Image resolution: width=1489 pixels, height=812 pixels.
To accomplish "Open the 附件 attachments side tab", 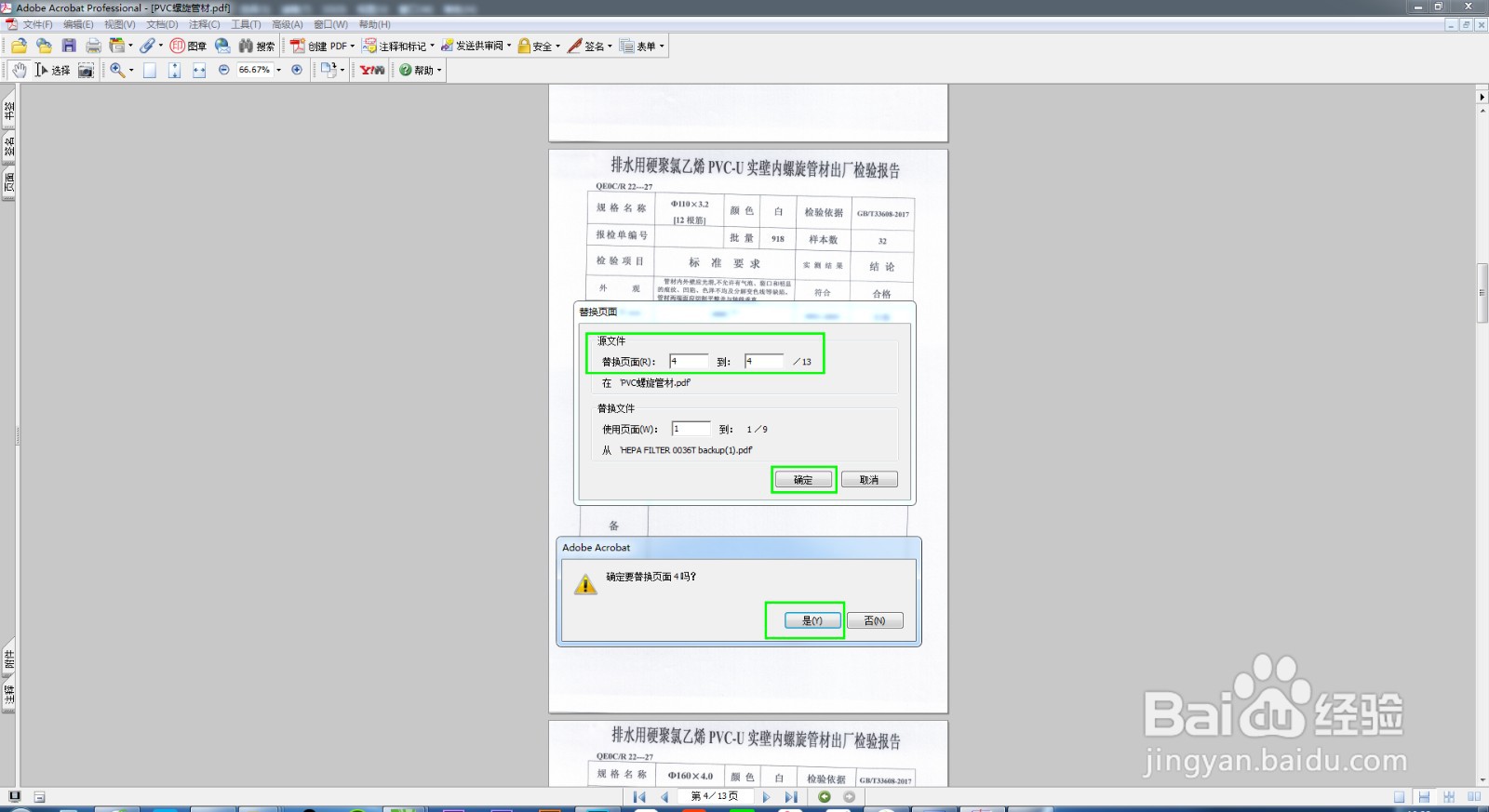I will point(9,659).
